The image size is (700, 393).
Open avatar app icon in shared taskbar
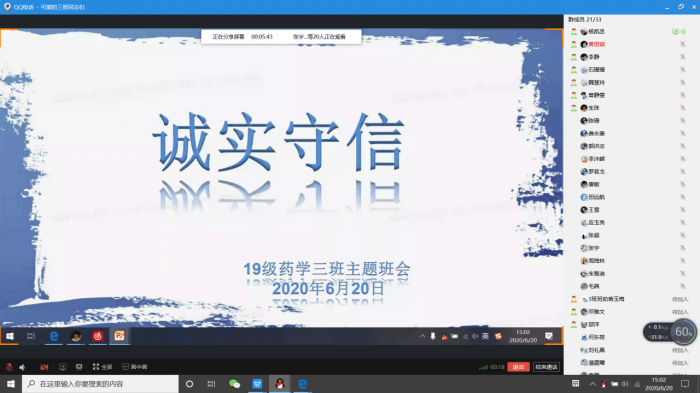point(75,336)
